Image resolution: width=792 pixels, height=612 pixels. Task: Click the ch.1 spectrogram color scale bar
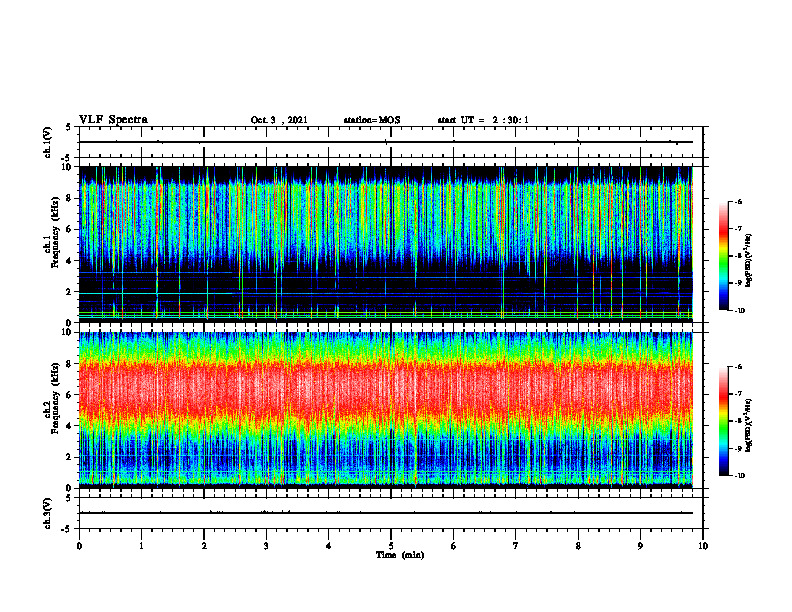click(x=724, y=256)
